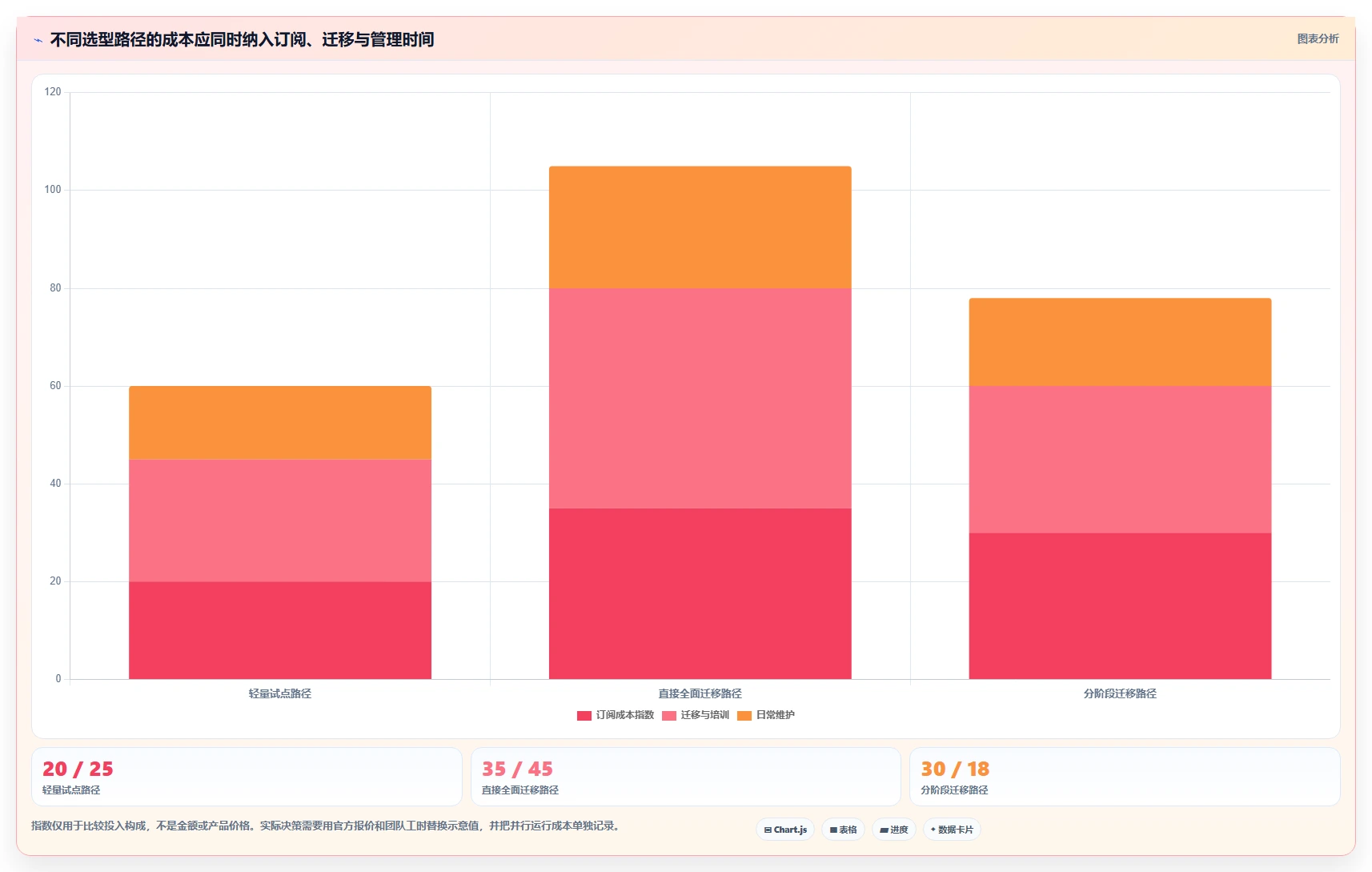Click 分阶段迁移路径 pink middle segment
1372x872 pixels.
pyautogui.click(x=1120, y=460)
